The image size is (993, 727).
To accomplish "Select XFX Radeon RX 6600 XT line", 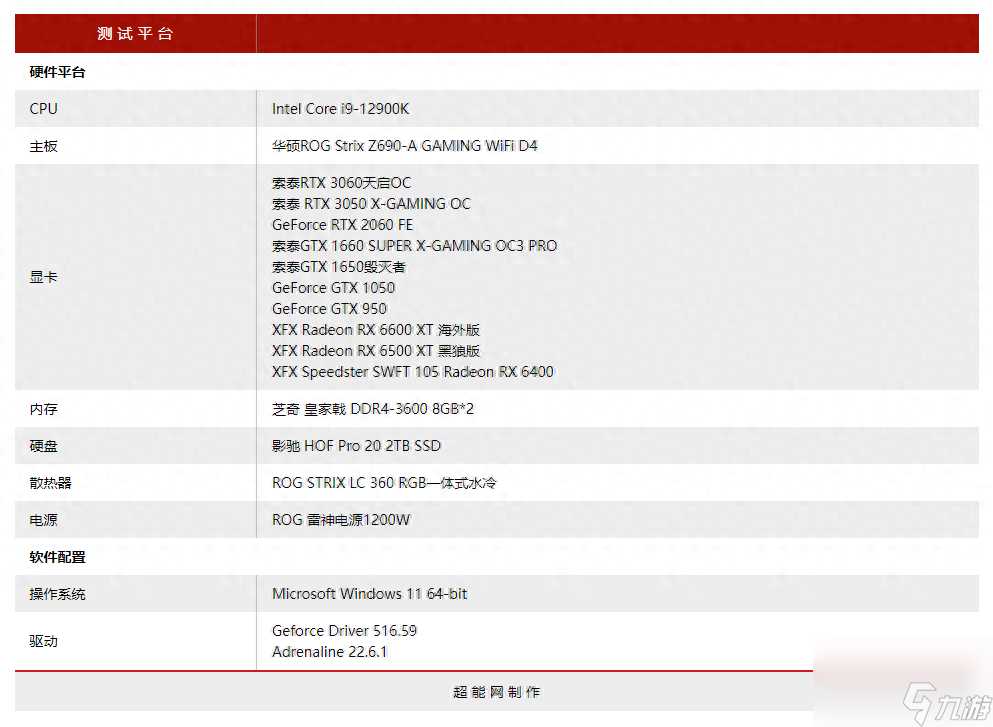I will click(x=376, y=330).
